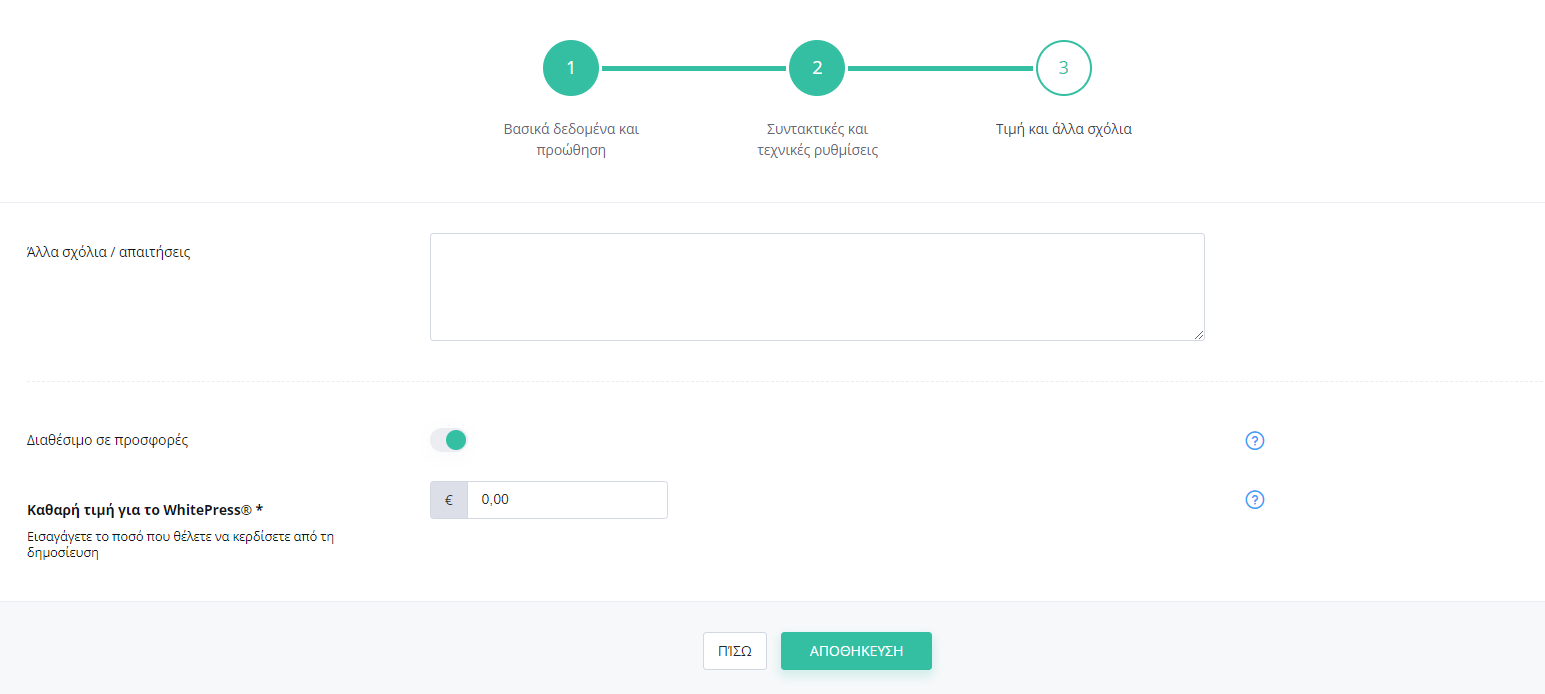This screenshot has height=694, width=1545.
Task: Click the help icon beside the offers toggle
Action: click(x=1255, y=440)
